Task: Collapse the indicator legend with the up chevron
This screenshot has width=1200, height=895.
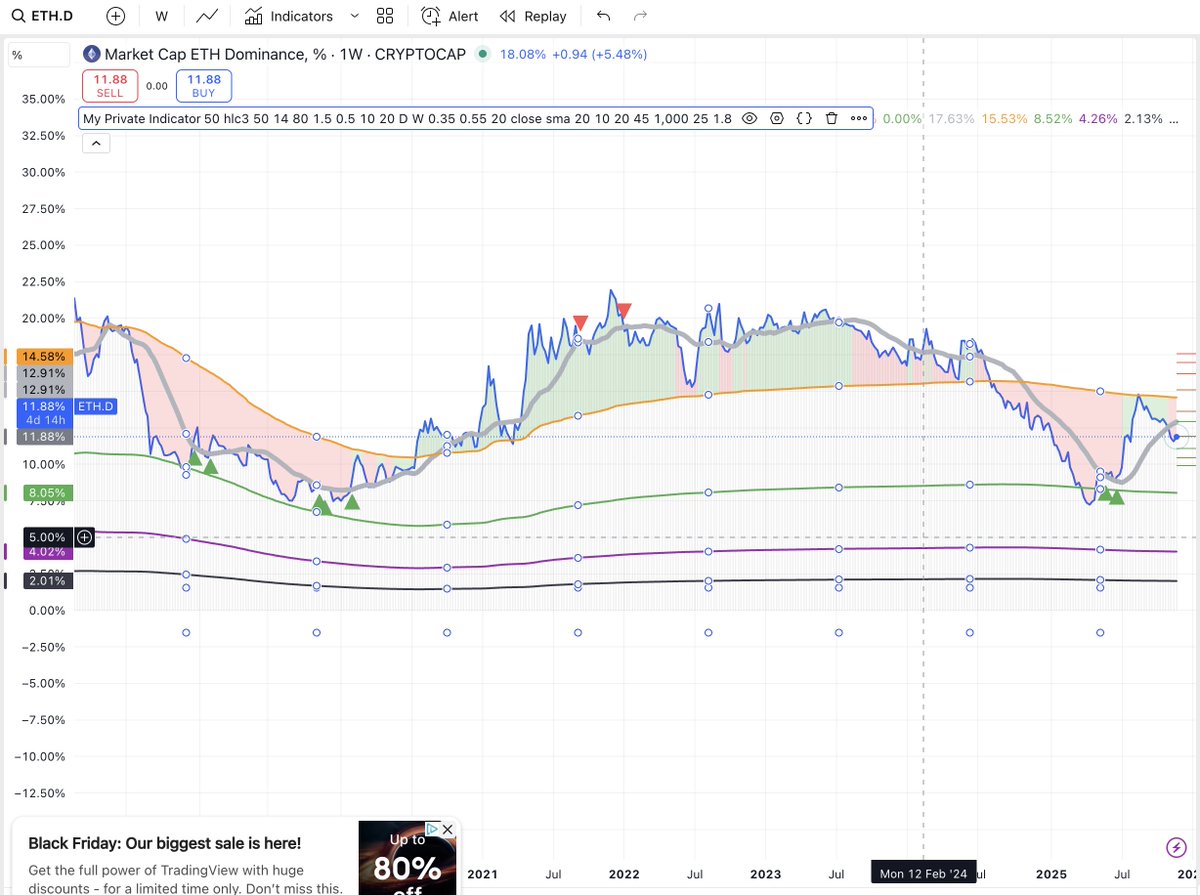Action: pyautogui.click(x=96, y=143)
